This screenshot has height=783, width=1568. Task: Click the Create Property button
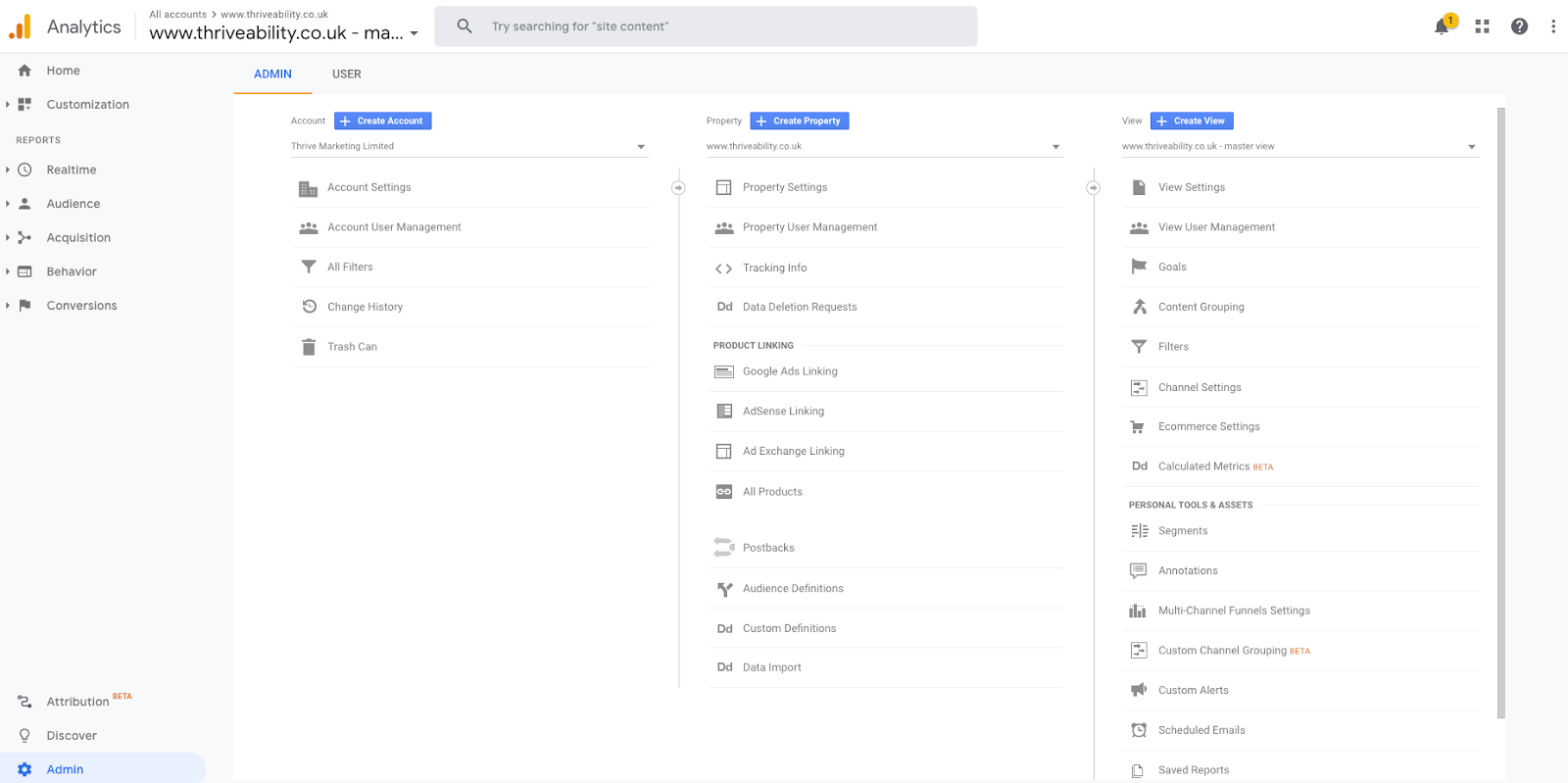click(x=800, y=121)
